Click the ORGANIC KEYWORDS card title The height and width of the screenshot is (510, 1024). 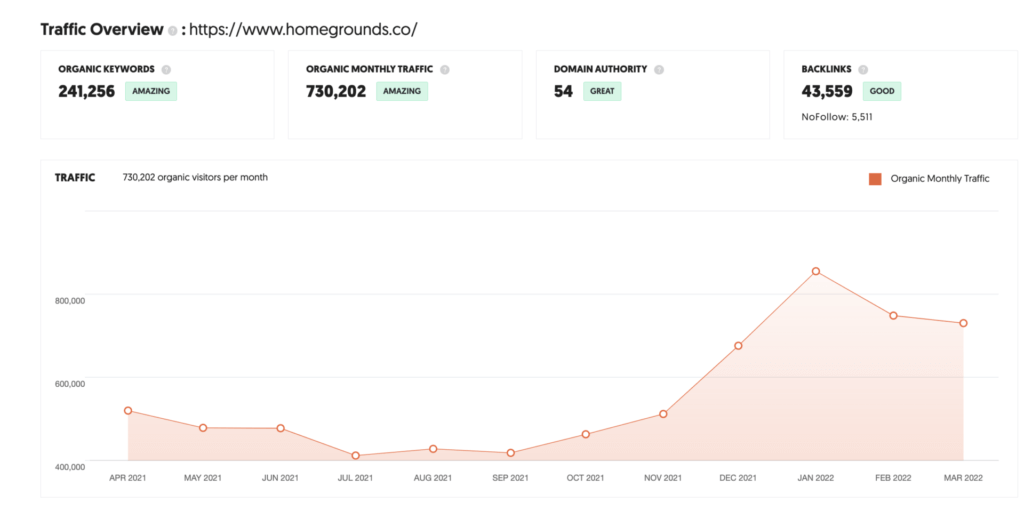click(106, 69)
